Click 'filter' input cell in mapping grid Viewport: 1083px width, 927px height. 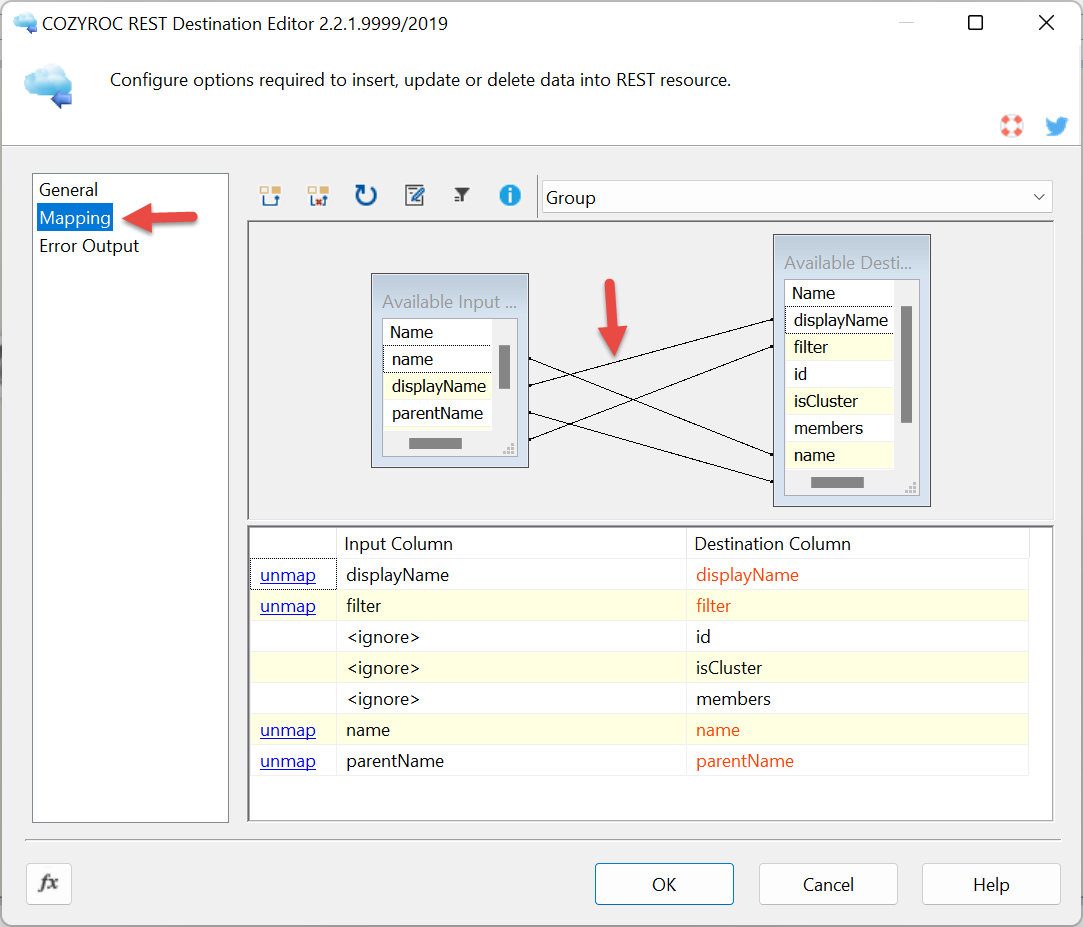coord(511,606)
